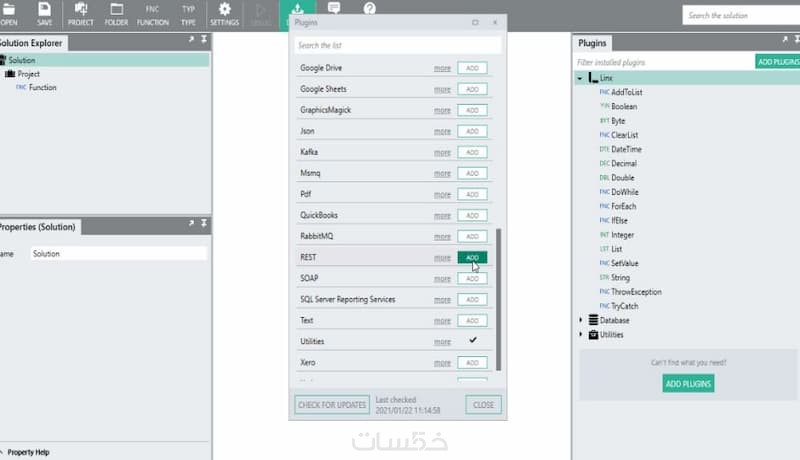The width and height of the screenshot is (800, 460).
Task: Select ThrowException function in Linx plugins
Action: (631, 292)
